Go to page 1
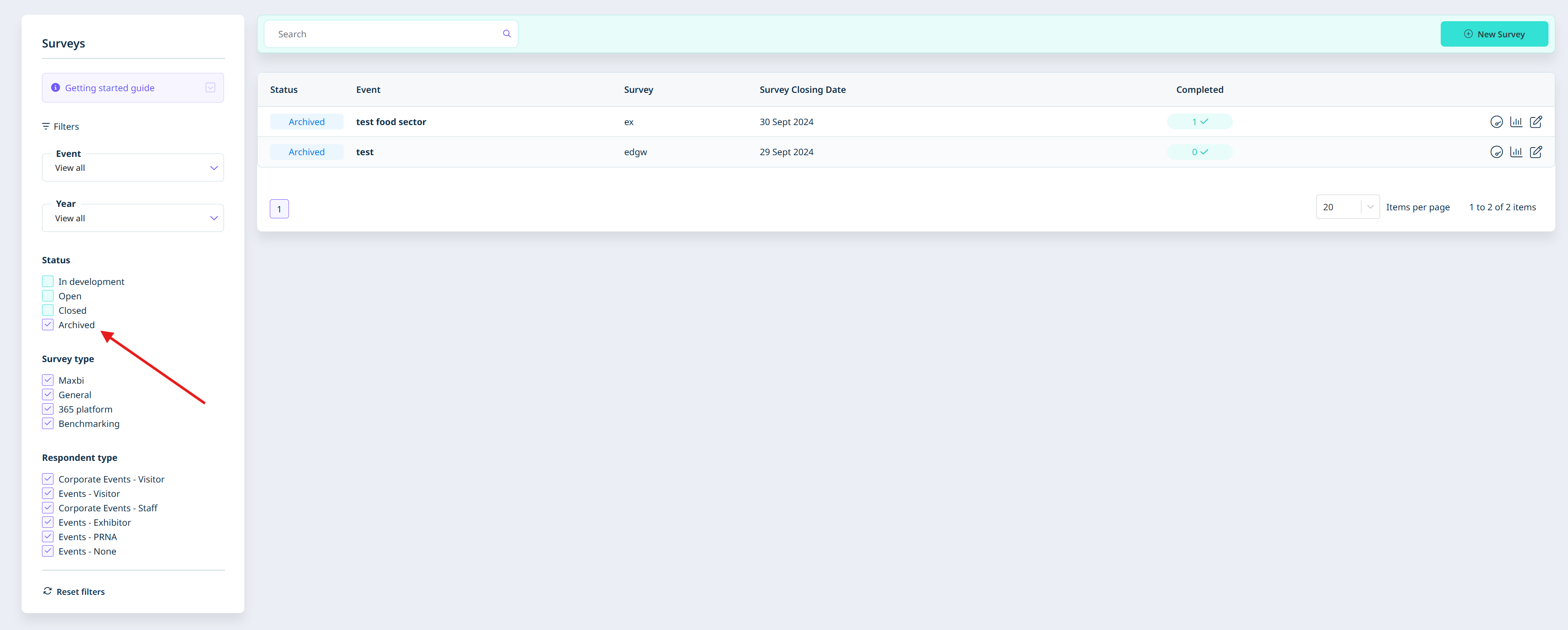The width and height of the screenshot is (1568, 630). pos(280,209)
